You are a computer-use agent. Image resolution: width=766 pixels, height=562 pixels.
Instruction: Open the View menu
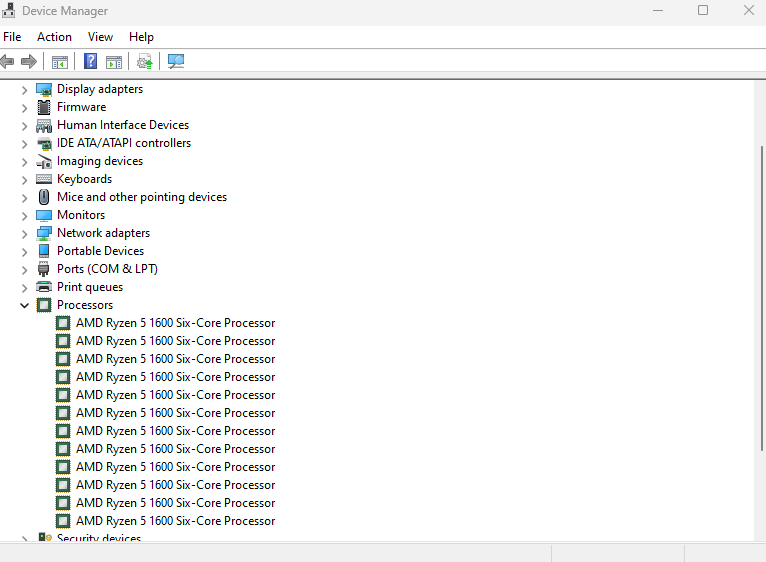click(100, 37)
